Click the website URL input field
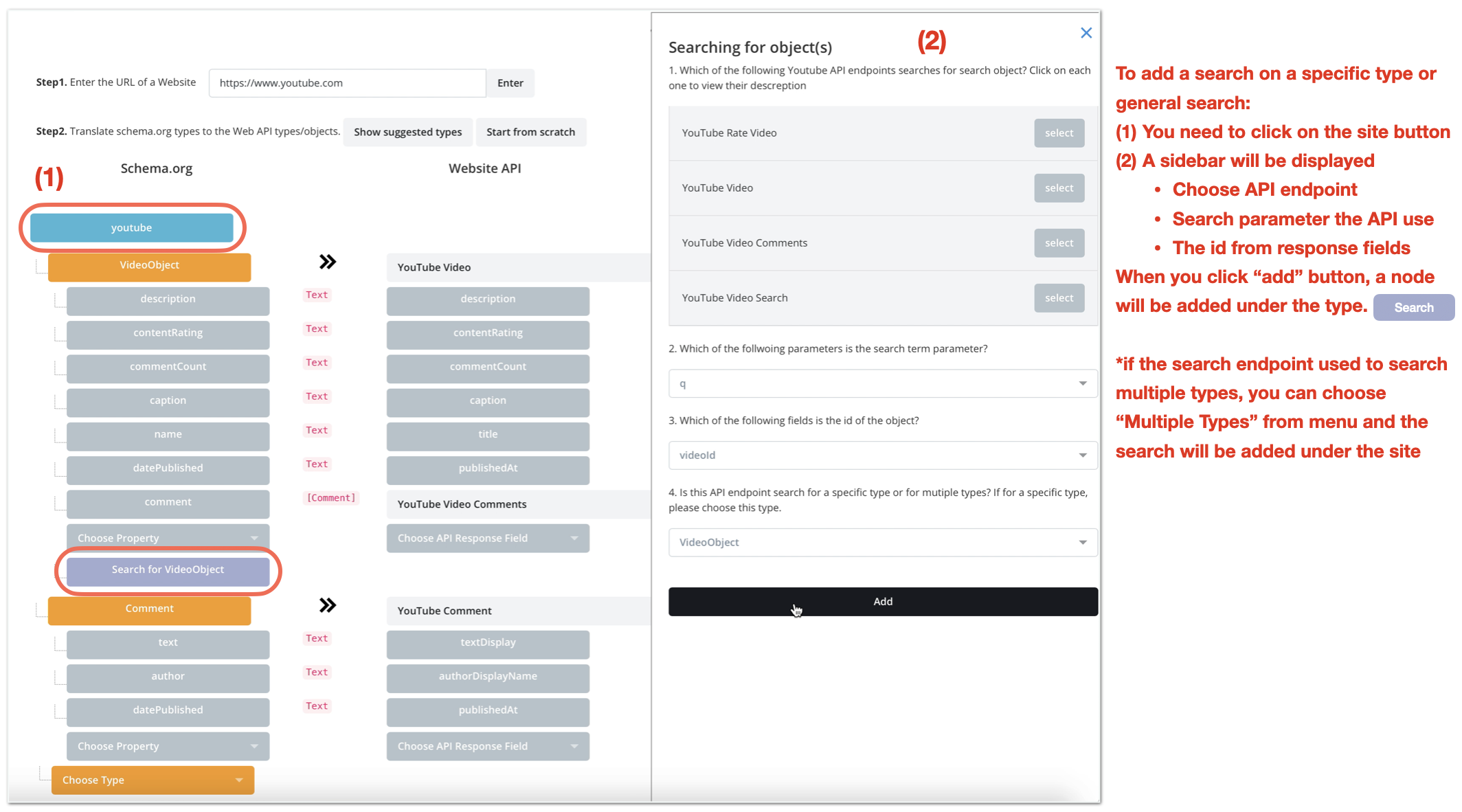The image size is (1462, 812). [347, 83]
